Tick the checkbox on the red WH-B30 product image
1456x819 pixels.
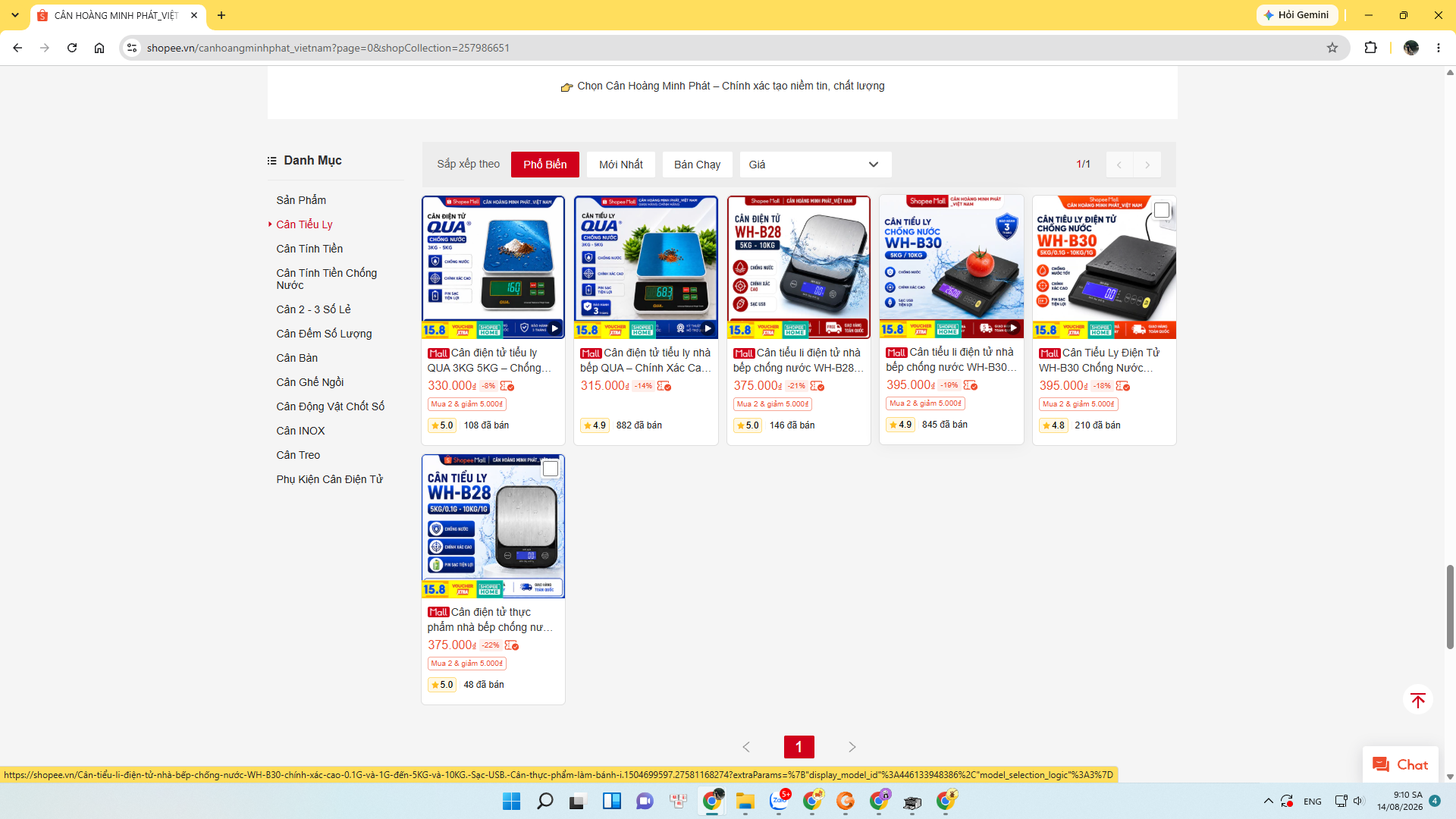pos(1161,210)
